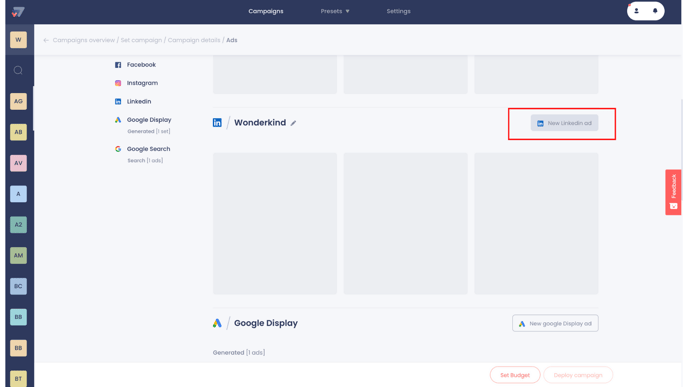Click the search magnifier in the sidebar

18,70
